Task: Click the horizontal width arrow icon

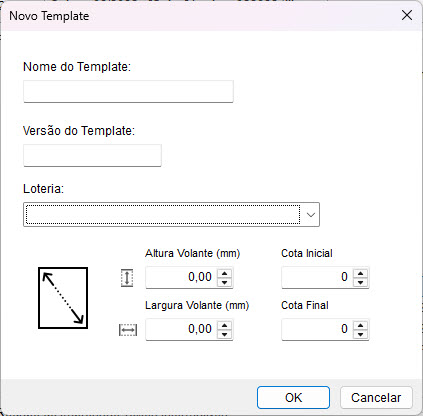Action: [128, 330]
